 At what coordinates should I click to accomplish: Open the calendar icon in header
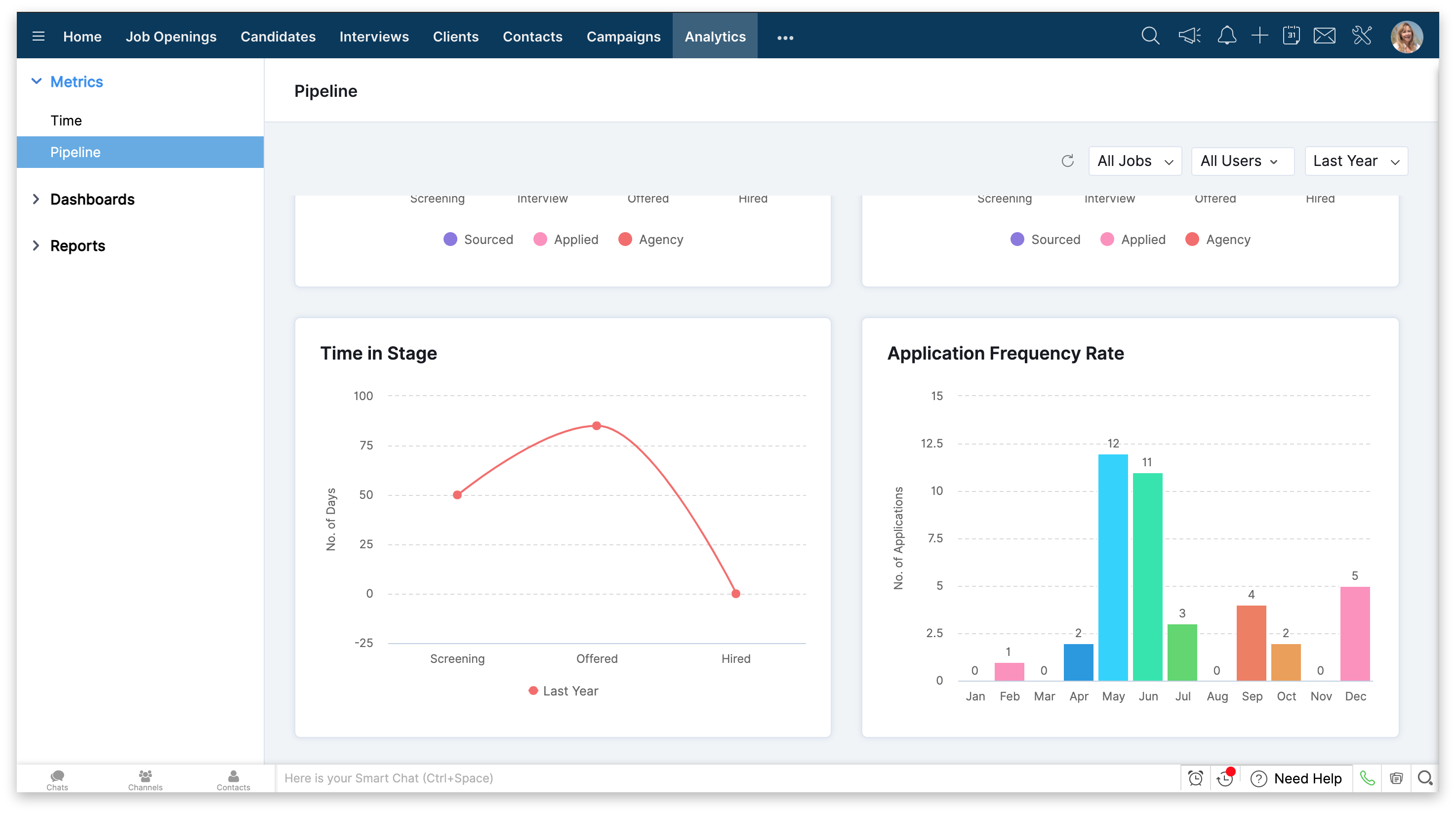[1291, 36]
